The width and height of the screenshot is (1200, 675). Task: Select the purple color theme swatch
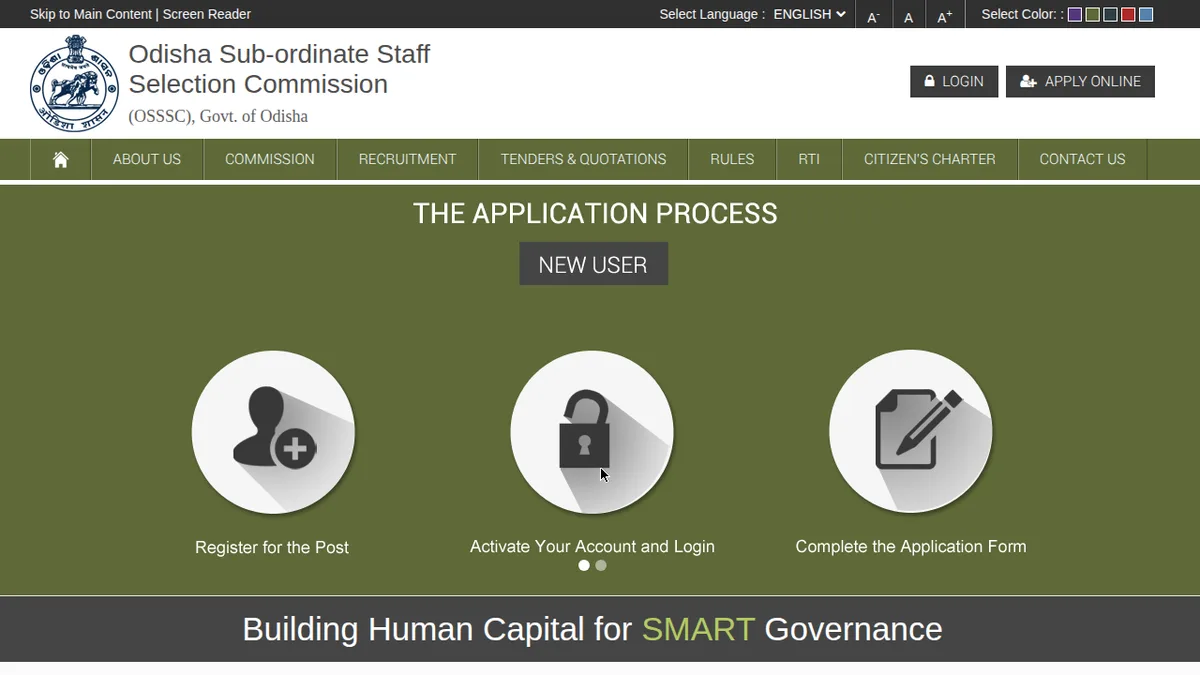(1075, 15)
